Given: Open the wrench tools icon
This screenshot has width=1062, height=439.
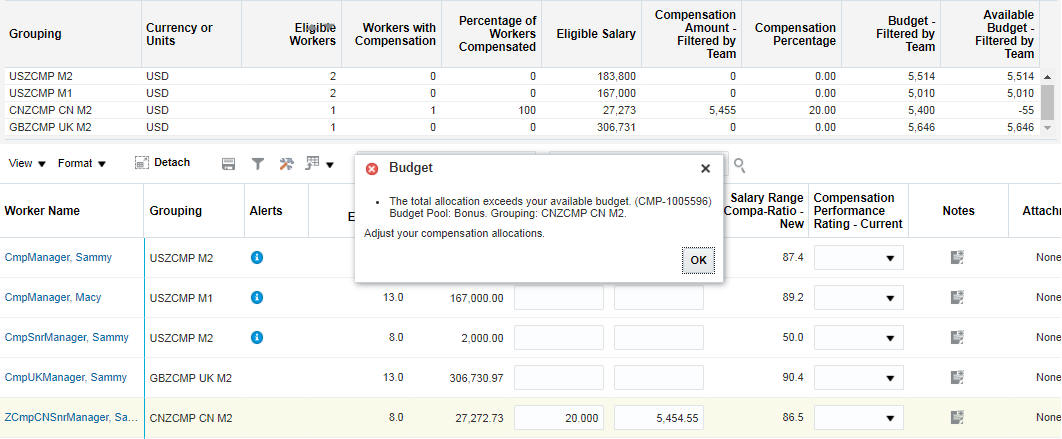Looking at the screenshot, I should coord(285,163).
